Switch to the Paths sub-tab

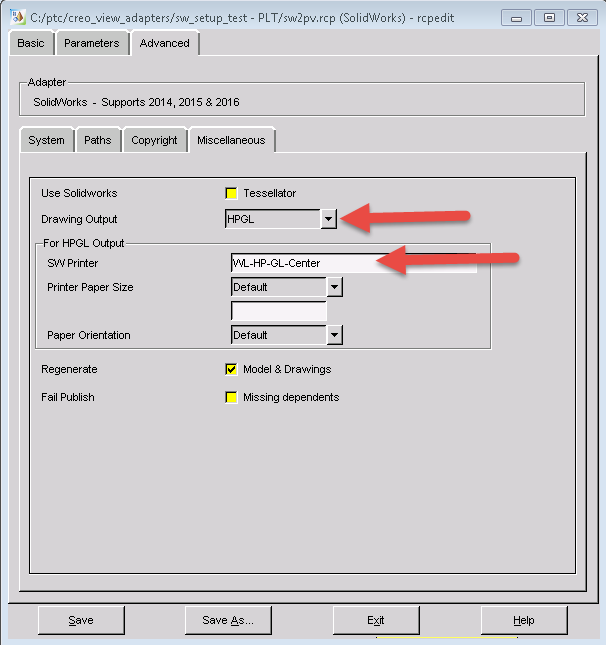tap(98, 140)
